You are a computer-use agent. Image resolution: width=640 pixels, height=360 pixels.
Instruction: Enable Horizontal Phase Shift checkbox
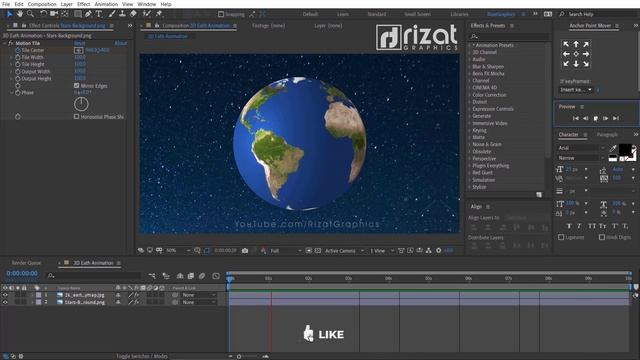[x=76, y=116]
